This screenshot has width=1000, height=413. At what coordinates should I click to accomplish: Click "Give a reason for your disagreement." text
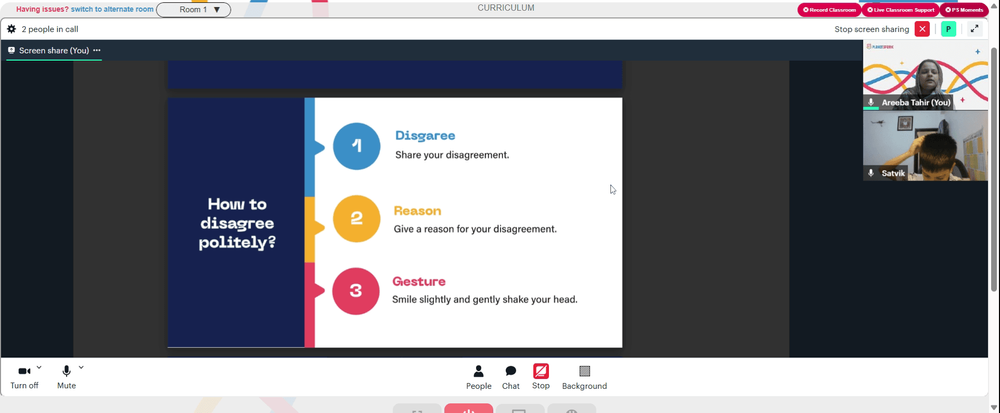[475, 229]
